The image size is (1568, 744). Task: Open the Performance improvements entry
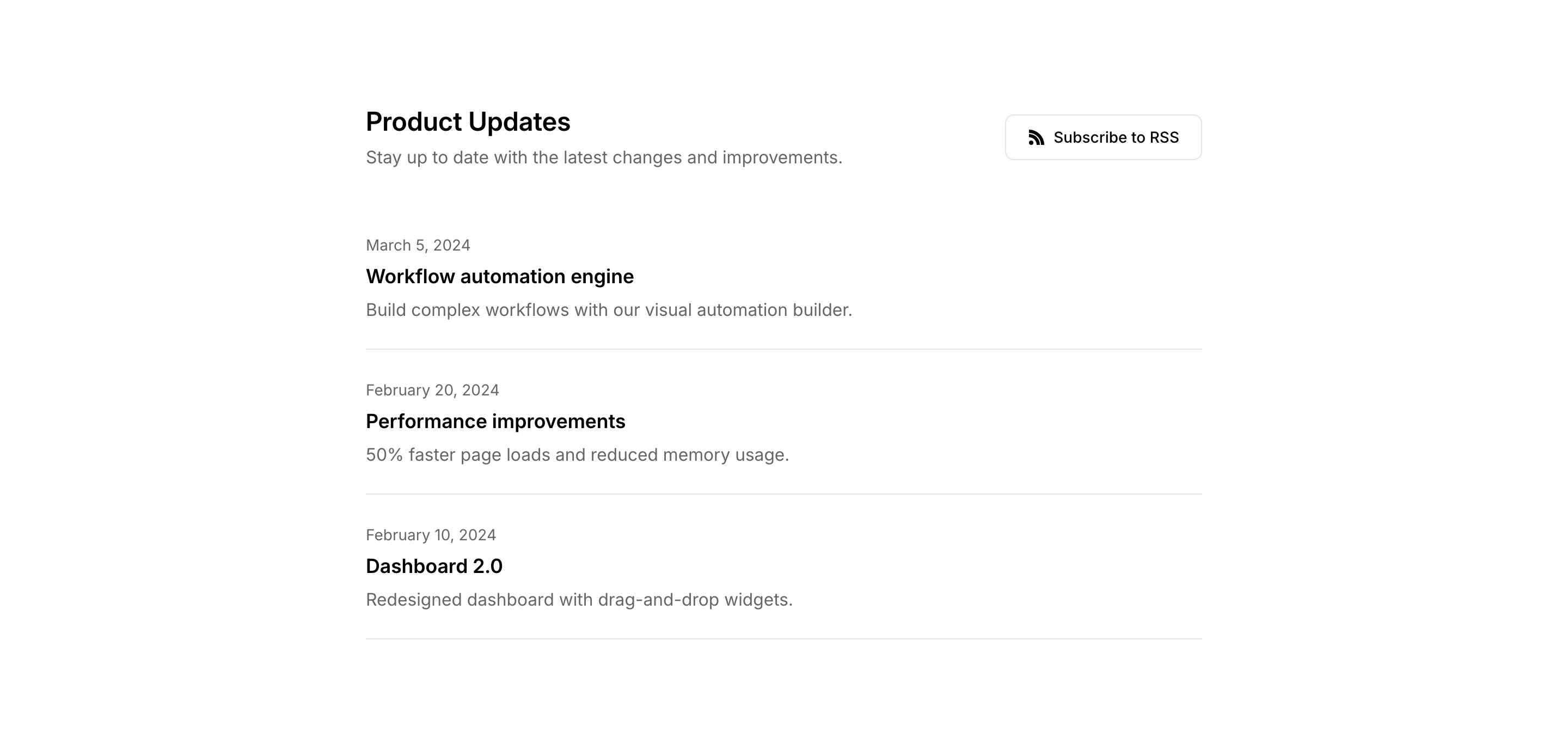[x=495, y=422]
